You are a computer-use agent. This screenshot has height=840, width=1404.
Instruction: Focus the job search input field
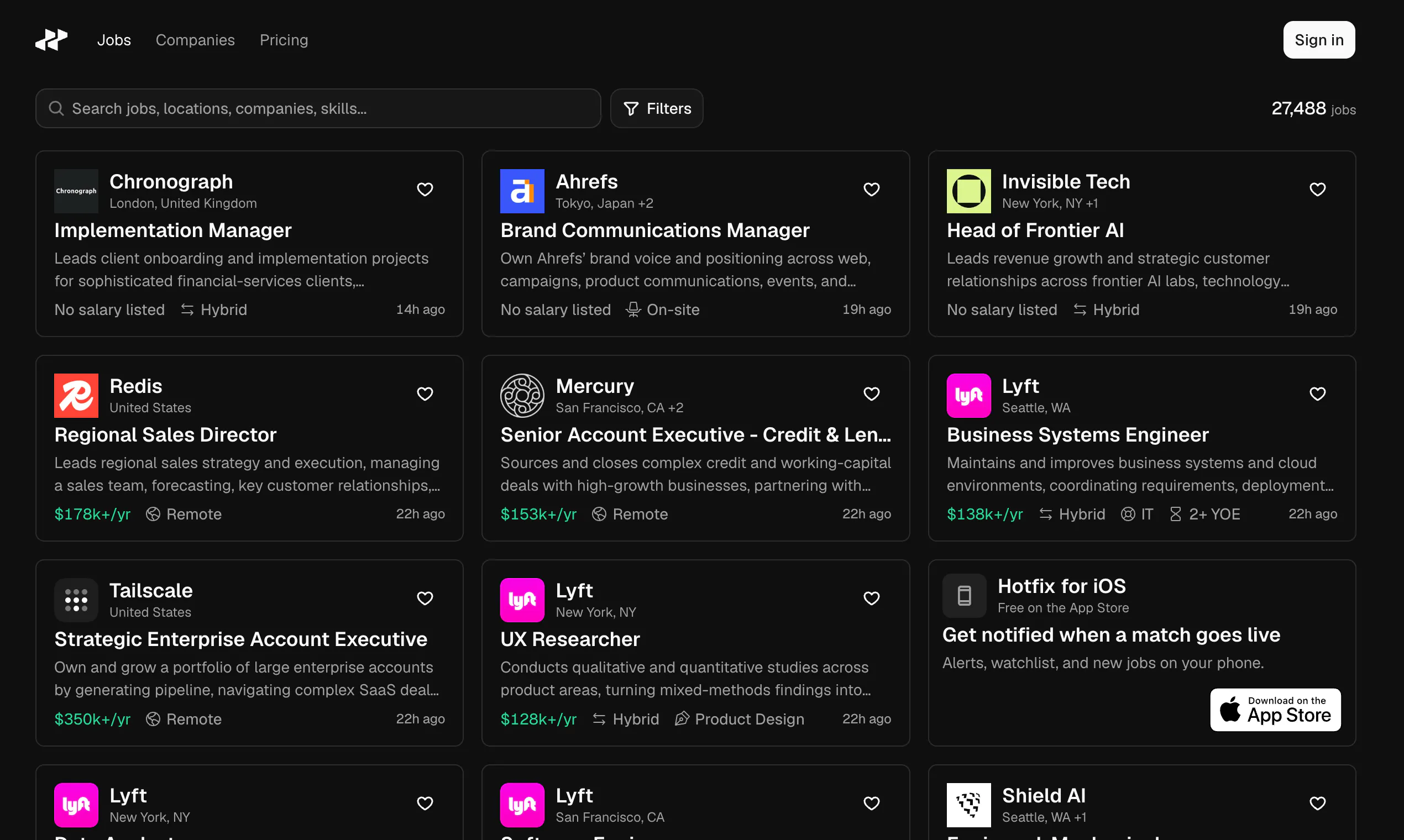[x=318, y=108]
